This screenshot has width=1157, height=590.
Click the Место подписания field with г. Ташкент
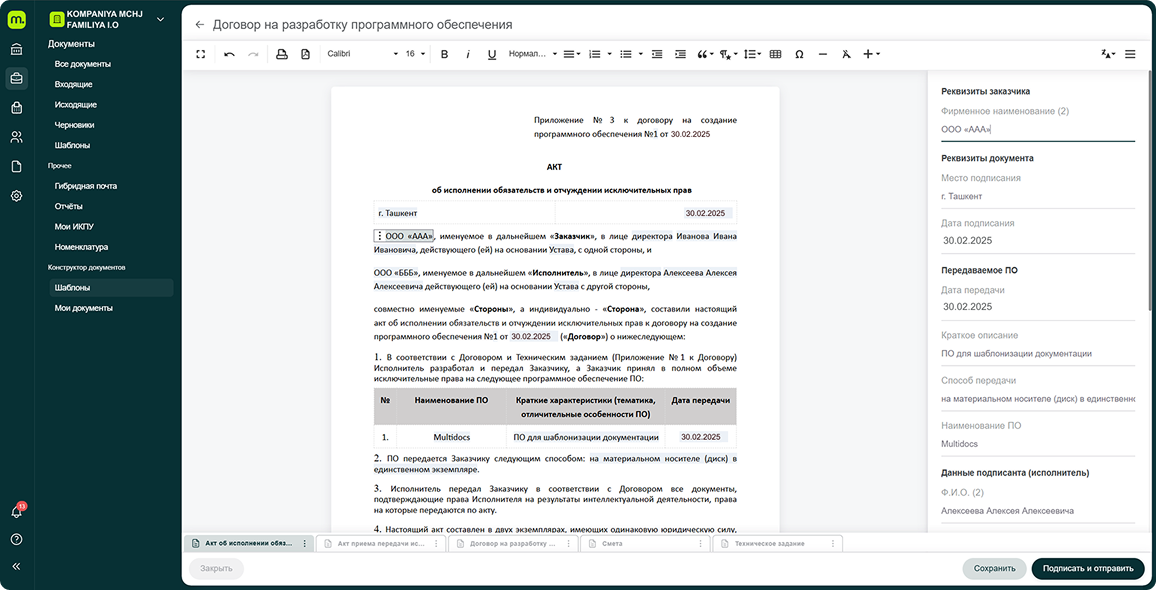tap(1037, 197)
